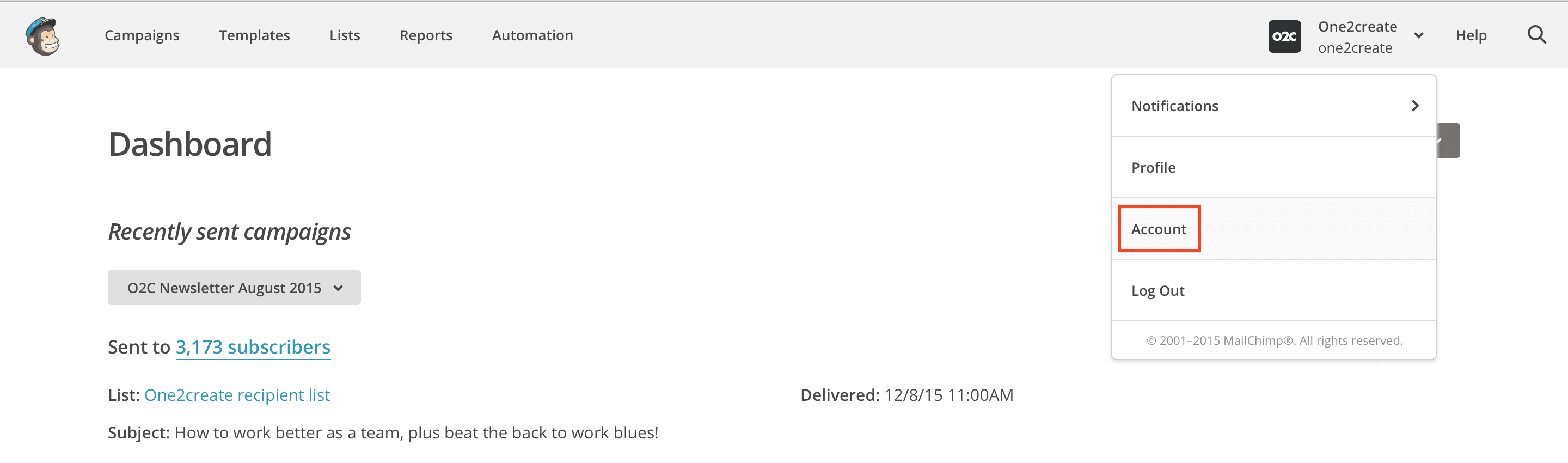1568x463 pixels.
Task: Click the One2create account name
Action: tap(1357, 27)
